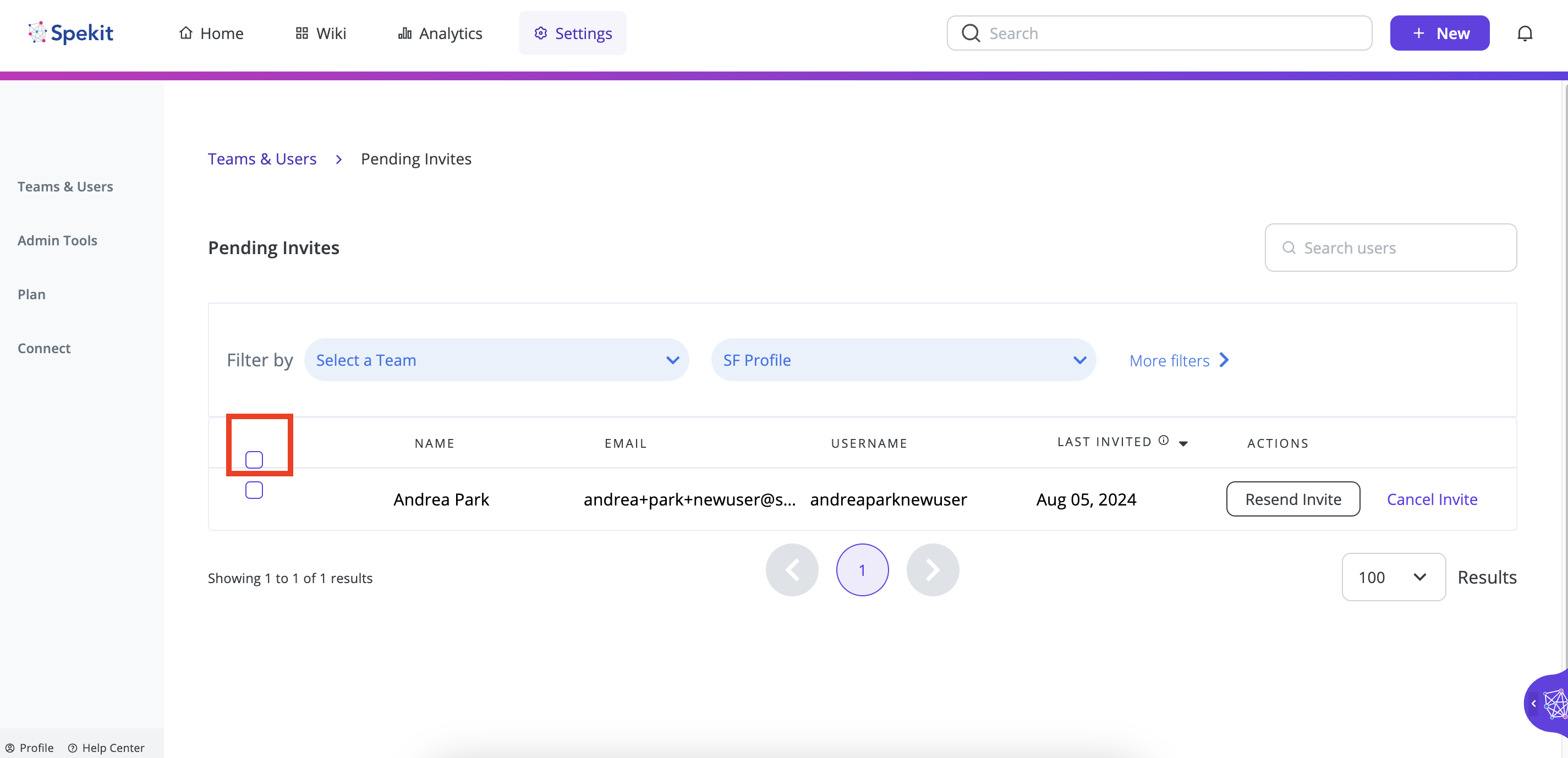Check the Andrea Park row checkbox
Image resolution: width=1568 pixels, height=758 pixels.
[254, 490]
